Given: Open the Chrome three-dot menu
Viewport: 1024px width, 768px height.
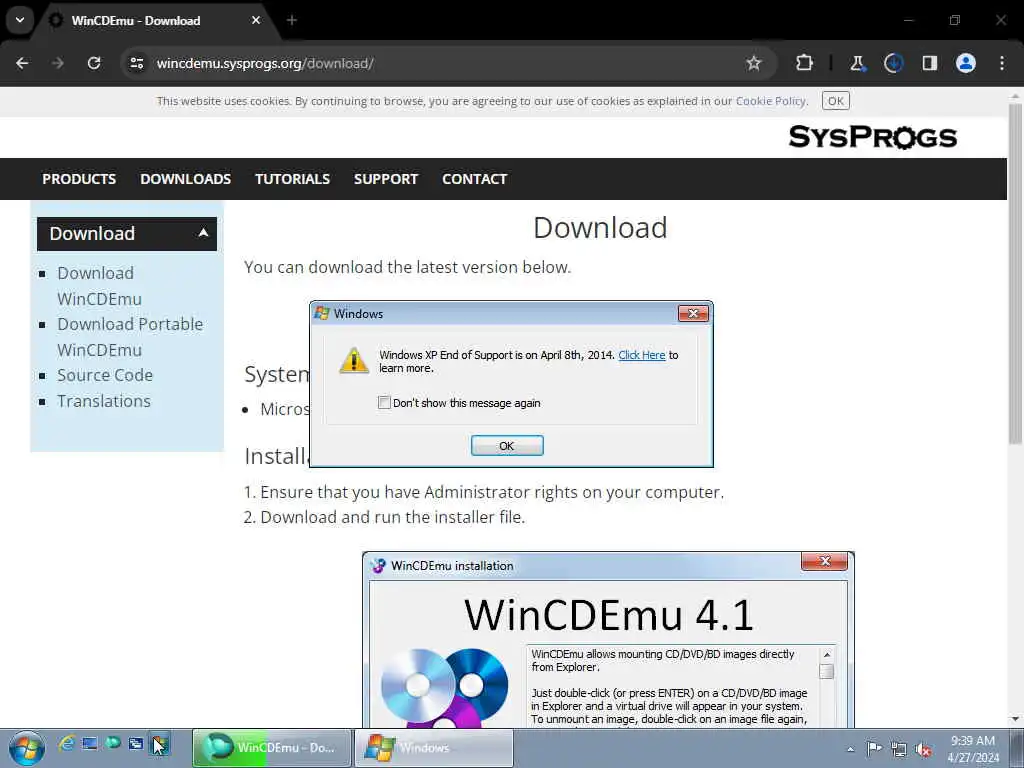Looking at the screenshot, I should (1002, 63).
